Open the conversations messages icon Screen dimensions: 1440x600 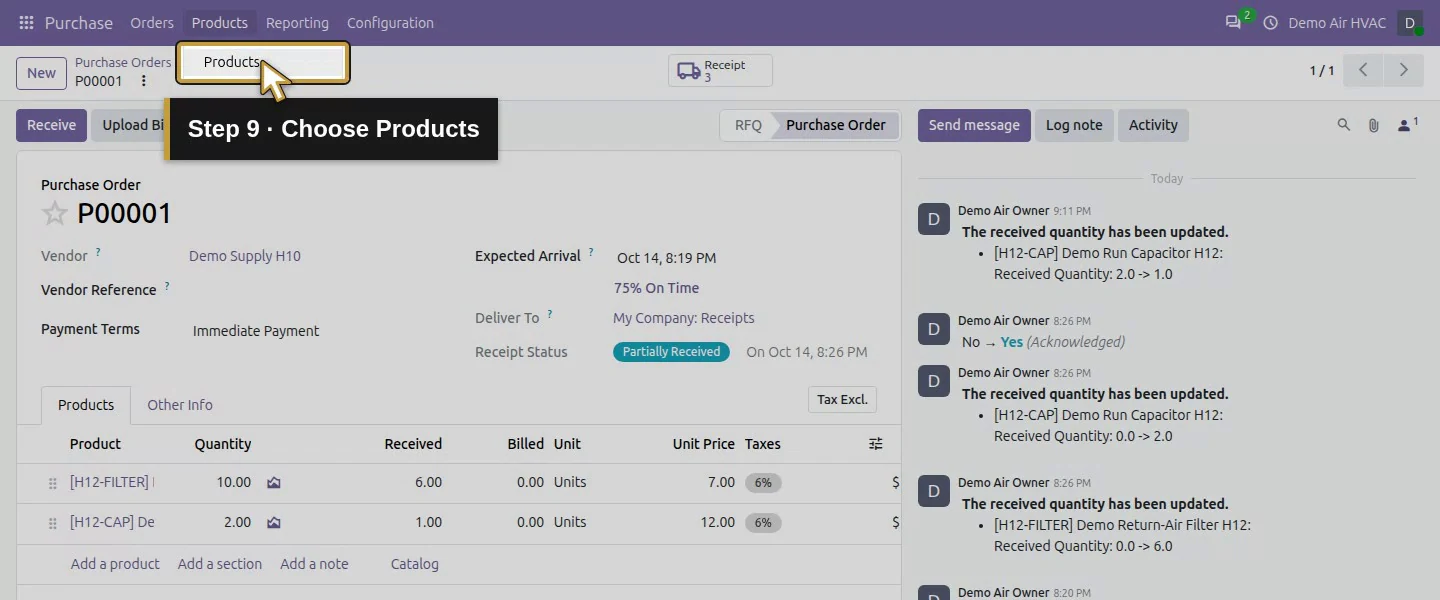[x=1234, y=22]
